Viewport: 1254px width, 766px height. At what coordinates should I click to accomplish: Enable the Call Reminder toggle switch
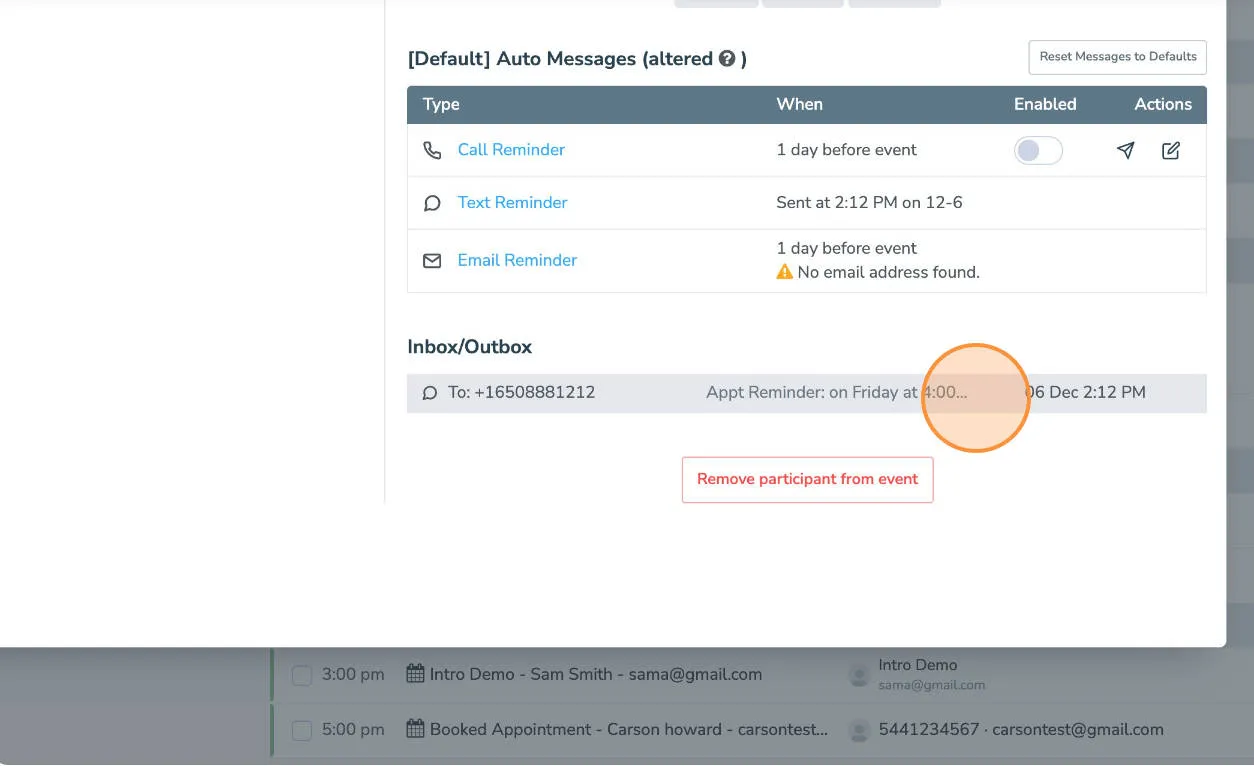1038,149
